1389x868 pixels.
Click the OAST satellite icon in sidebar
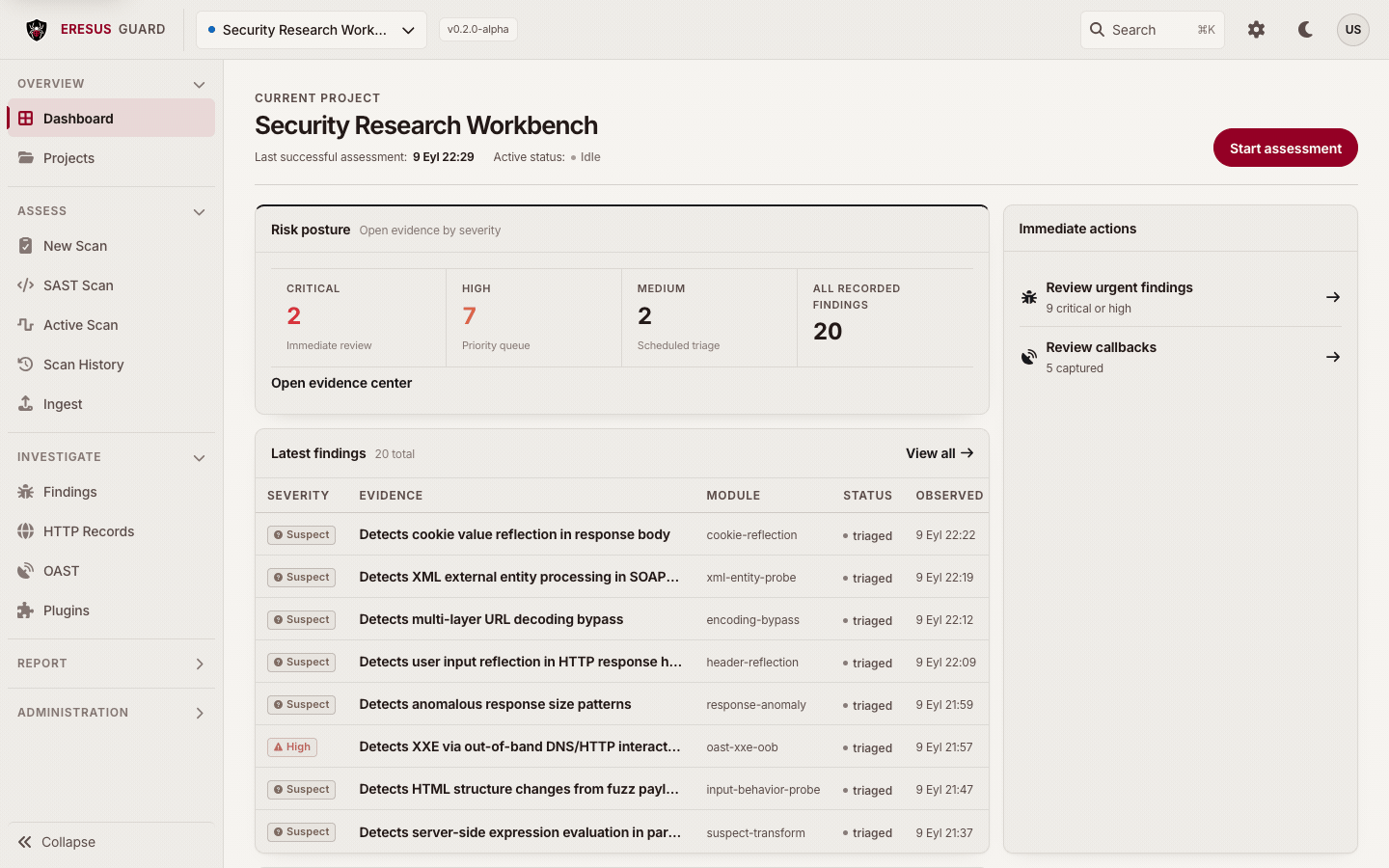point(26,571)
